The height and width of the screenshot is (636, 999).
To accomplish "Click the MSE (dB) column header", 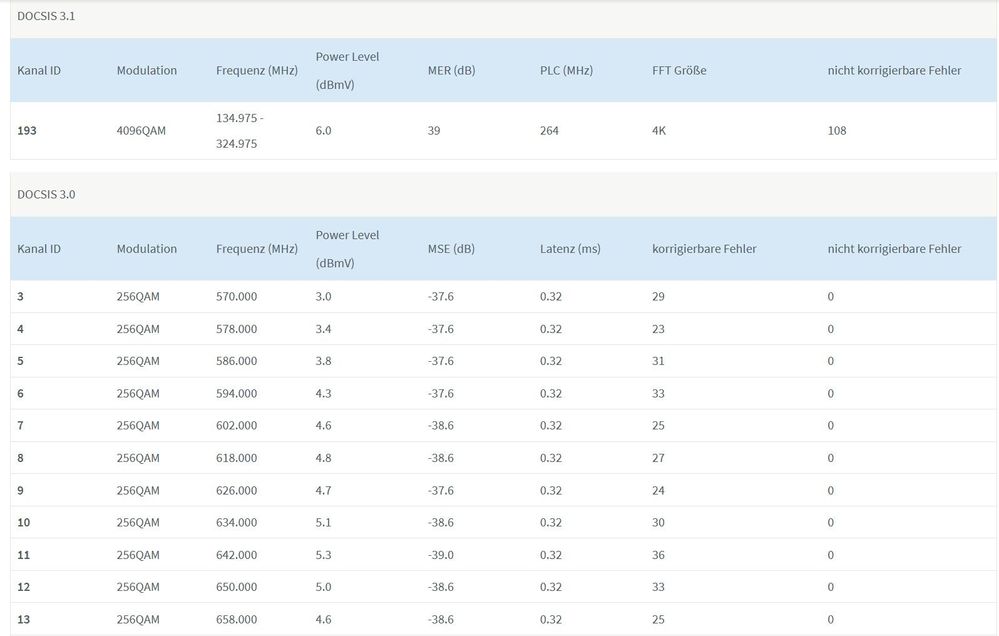I will [x=451, y=249].
